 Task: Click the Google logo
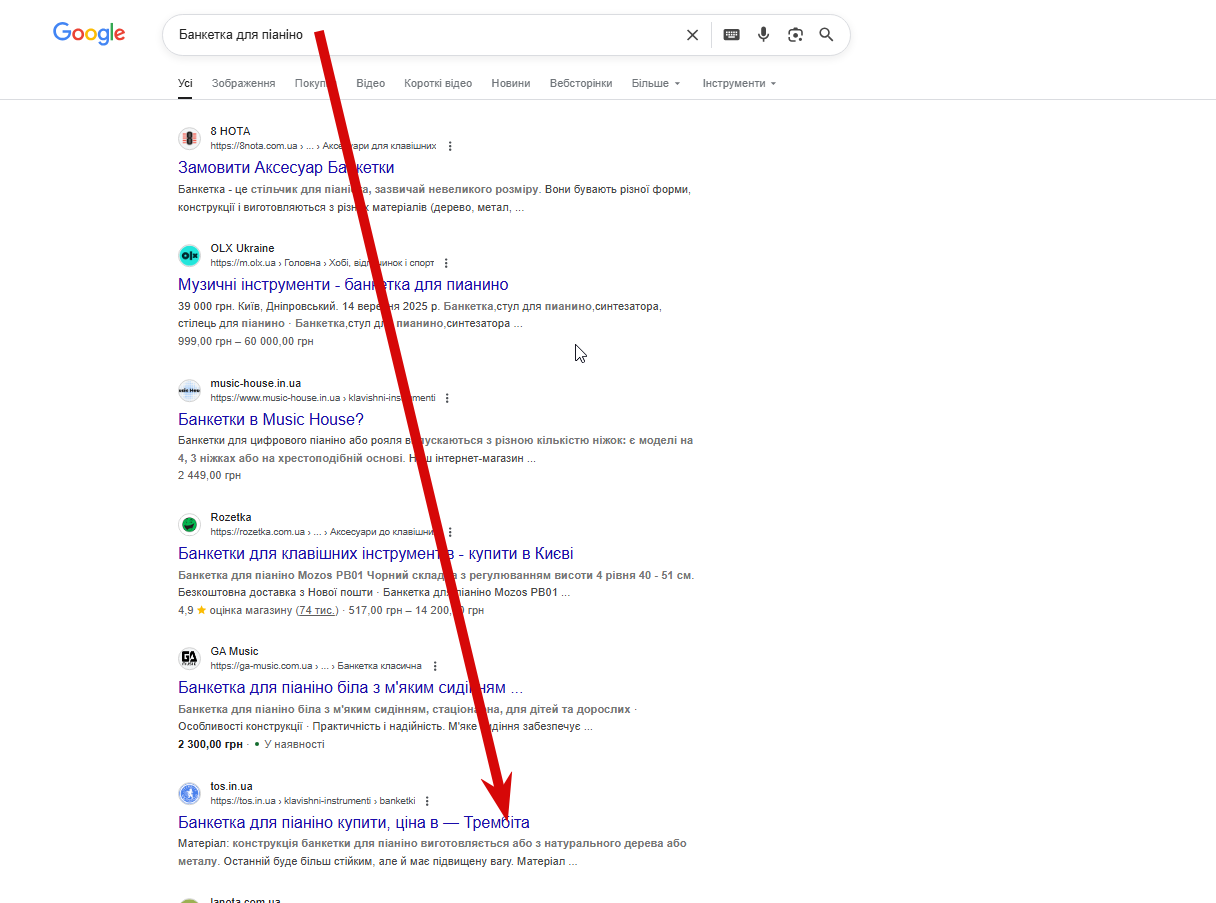click(x=89, y=34)
